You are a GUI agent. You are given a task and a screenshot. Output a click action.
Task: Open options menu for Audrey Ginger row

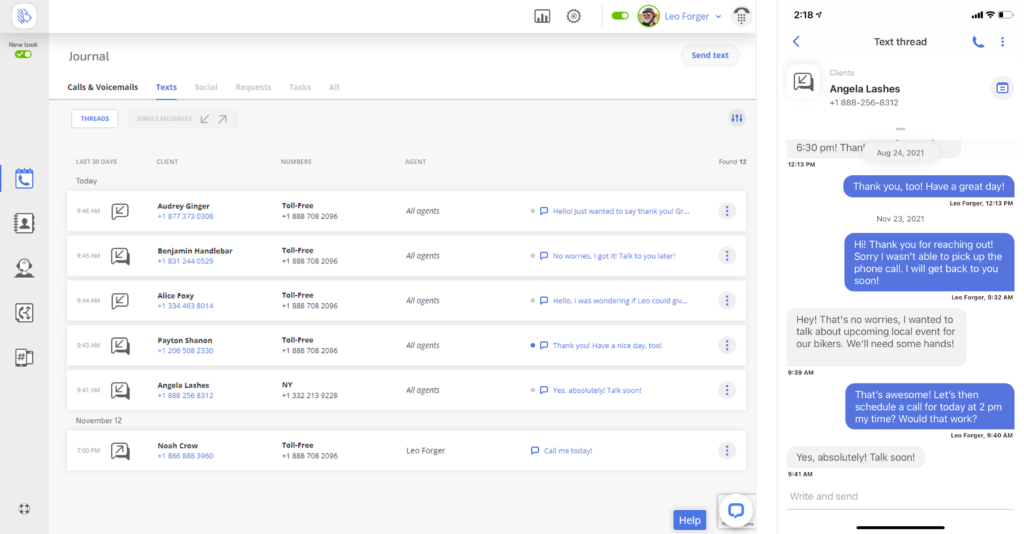tap(727, 211)
